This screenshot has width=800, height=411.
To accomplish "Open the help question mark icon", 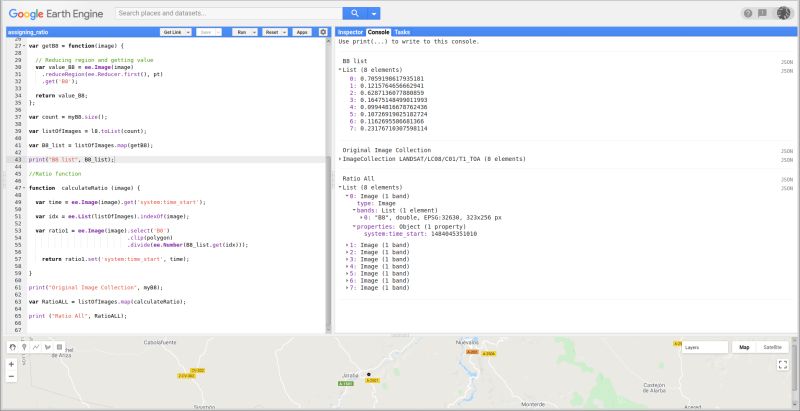I will point(748,13).
